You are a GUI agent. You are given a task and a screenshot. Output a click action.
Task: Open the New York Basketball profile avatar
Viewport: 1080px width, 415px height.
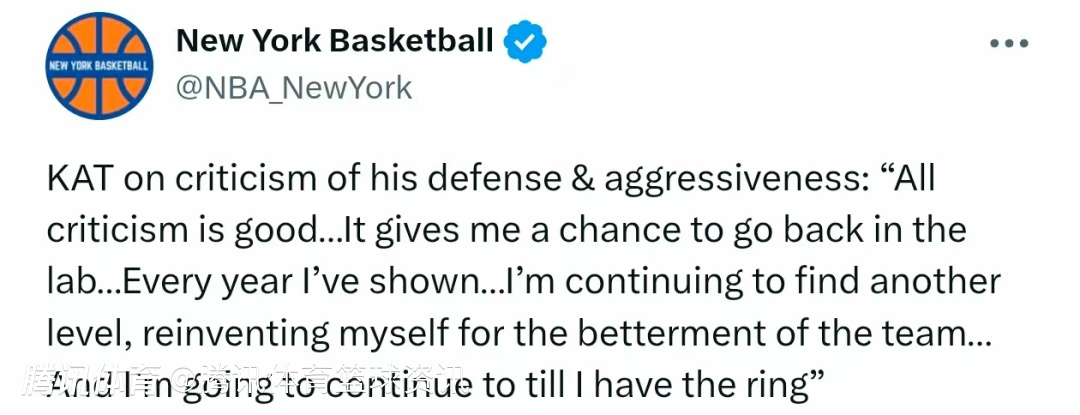pyautogui.click(x=100, y=66)
